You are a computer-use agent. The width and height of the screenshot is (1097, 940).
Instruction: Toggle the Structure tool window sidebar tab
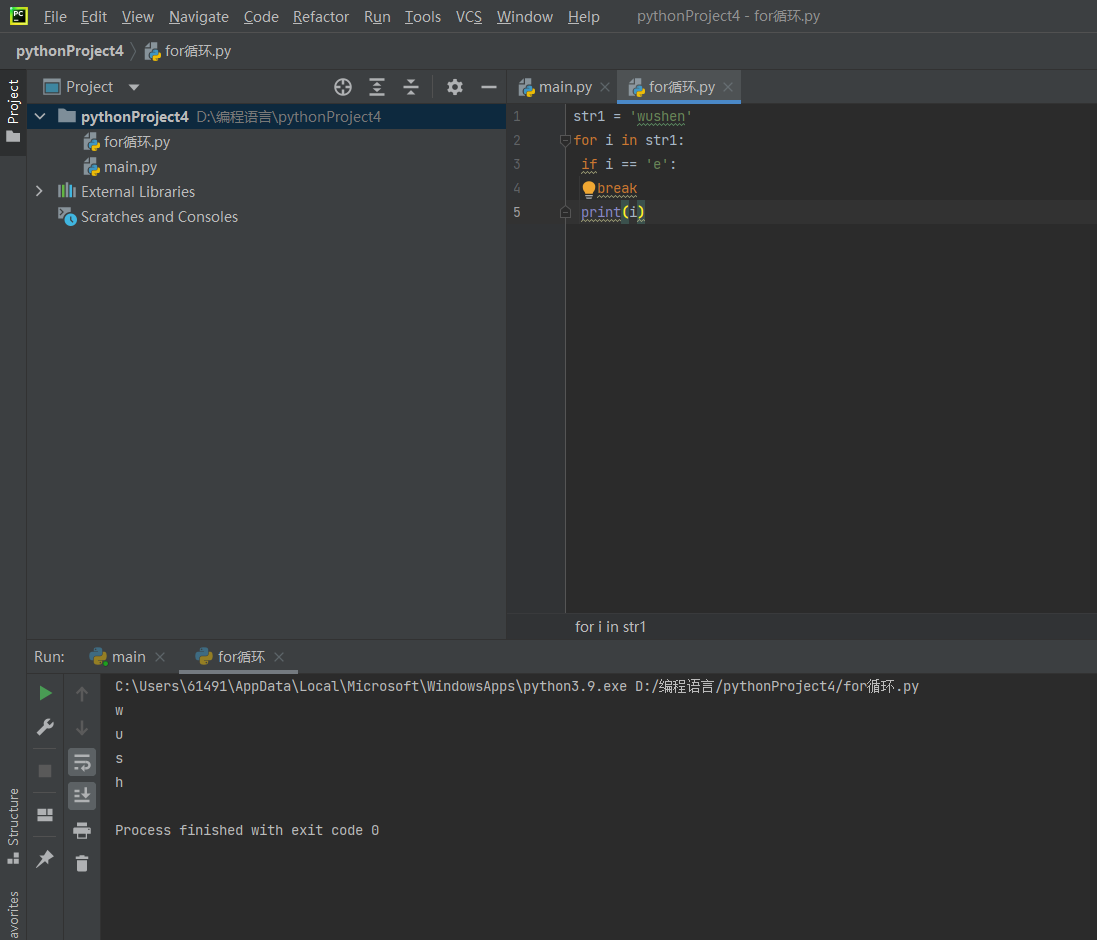[x=13, y=825]
